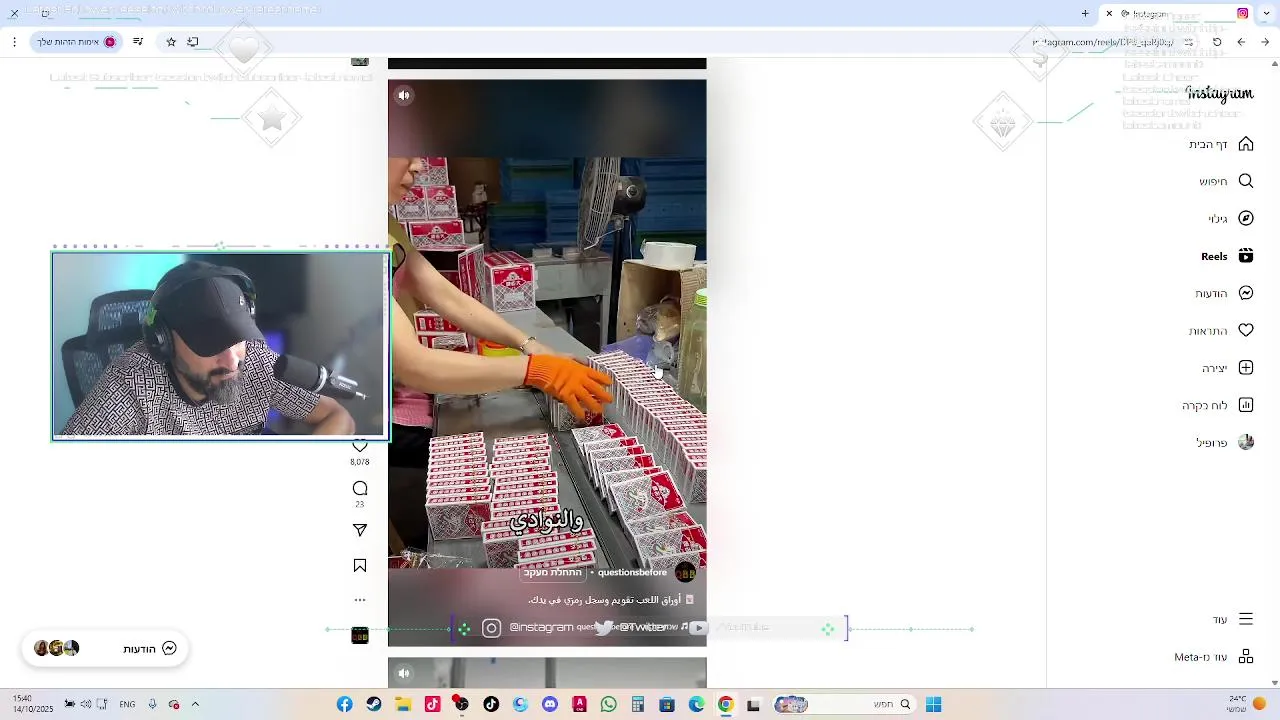
Task: Open Discord from the taskbar
Action: tap(549, 705)
